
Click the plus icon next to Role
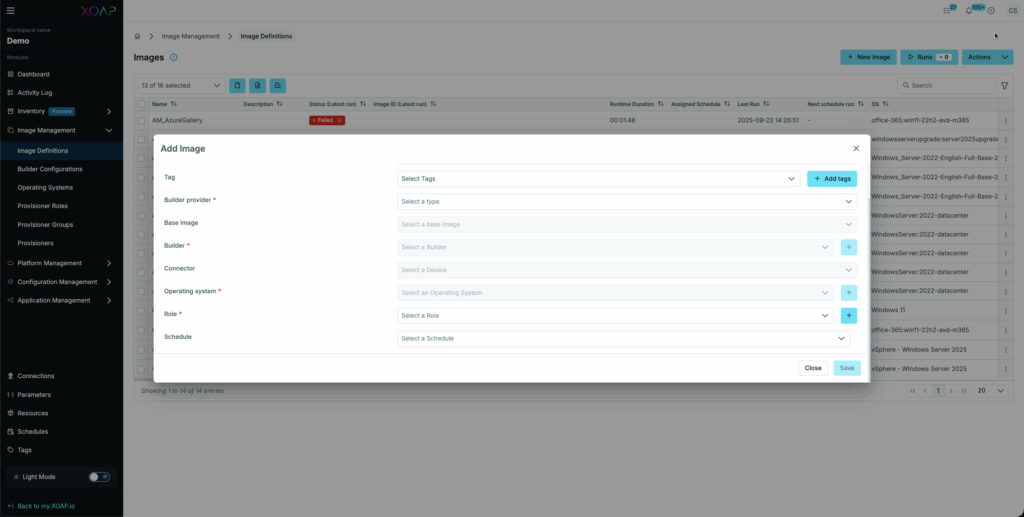point(849,315)
